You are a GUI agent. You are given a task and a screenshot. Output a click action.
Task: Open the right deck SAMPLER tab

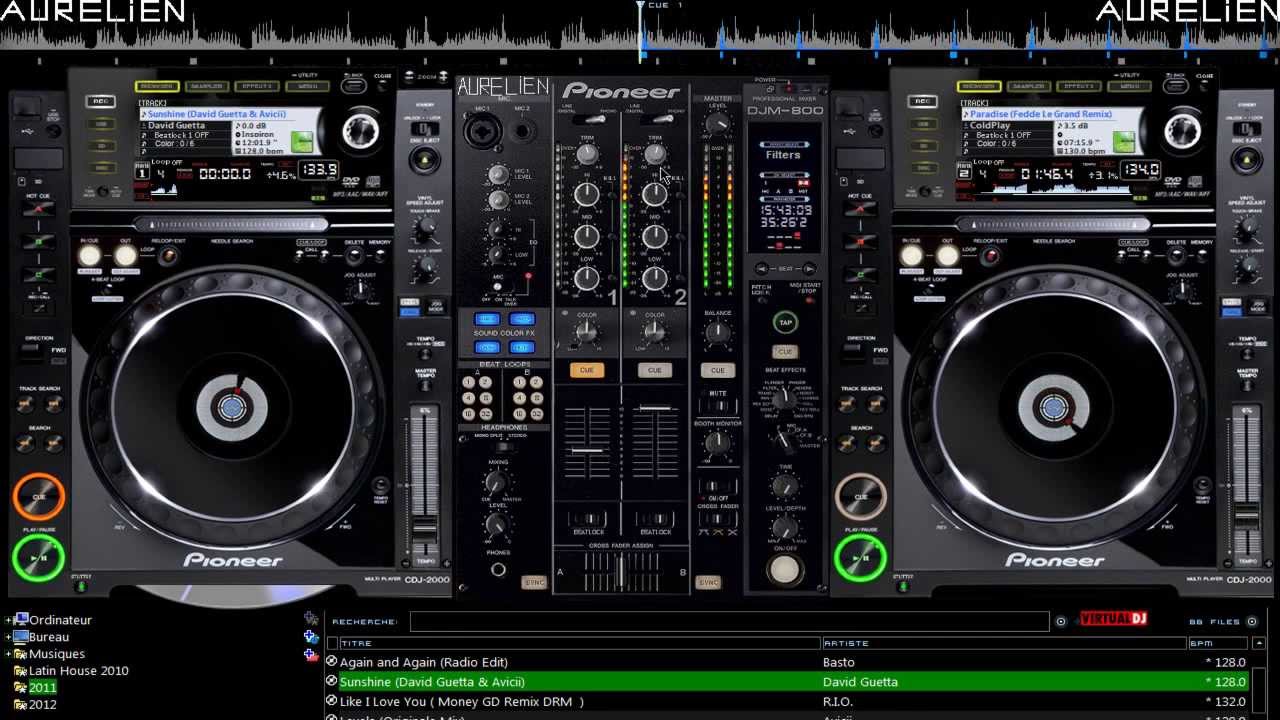tap(1029, 87)
